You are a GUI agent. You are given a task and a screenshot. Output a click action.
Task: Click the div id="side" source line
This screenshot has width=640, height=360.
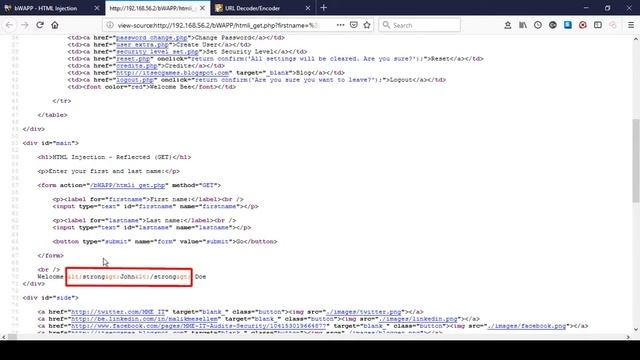tap(51, 298)
